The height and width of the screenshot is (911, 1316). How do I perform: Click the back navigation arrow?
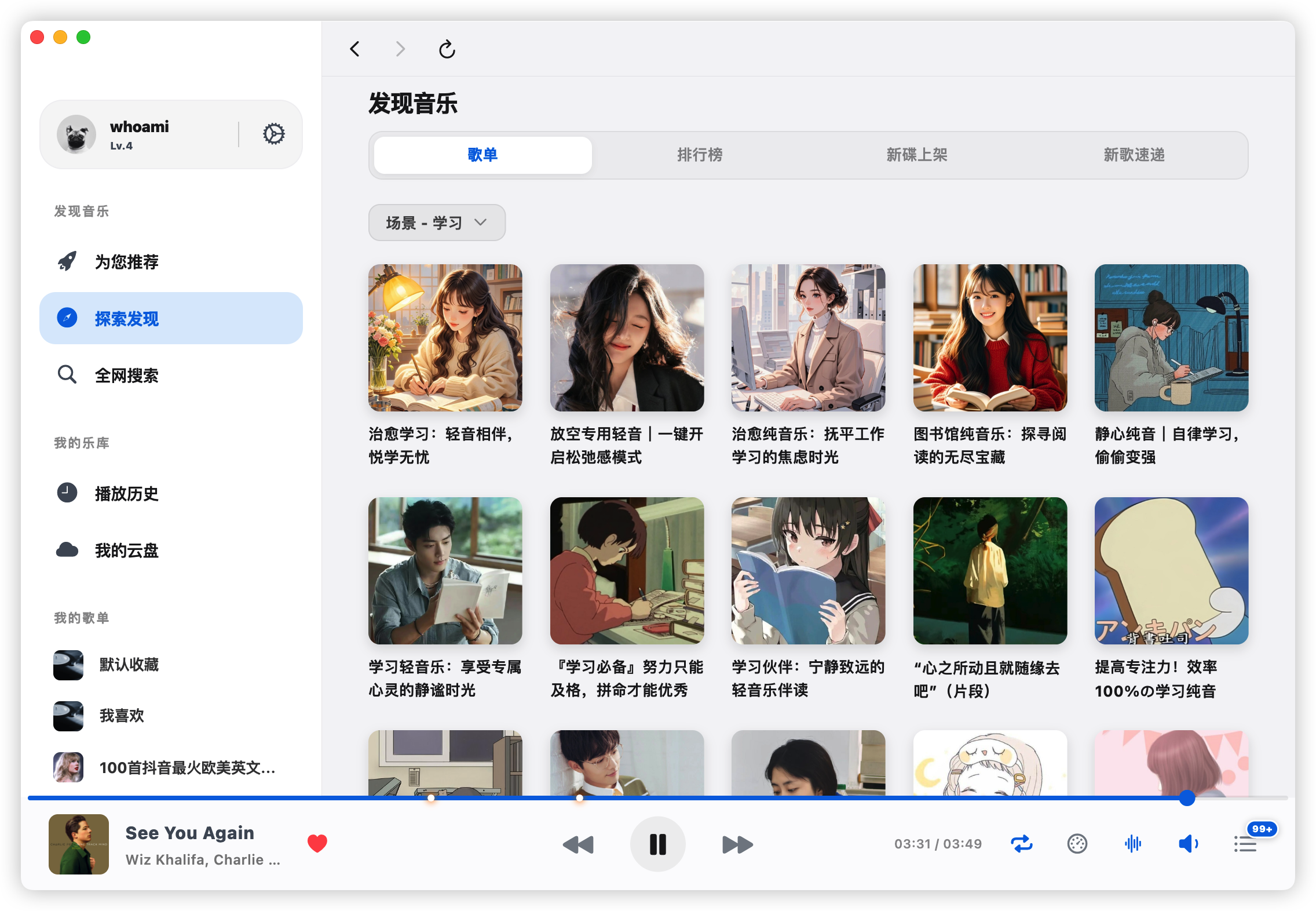coord(355,49)
